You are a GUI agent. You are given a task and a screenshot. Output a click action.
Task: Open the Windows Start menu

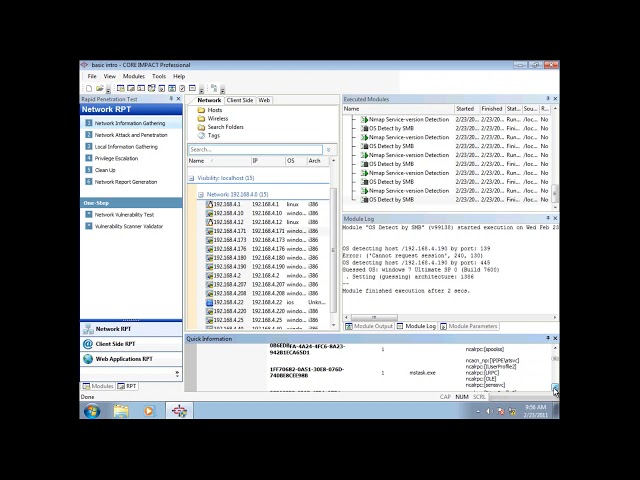point(92,411)
